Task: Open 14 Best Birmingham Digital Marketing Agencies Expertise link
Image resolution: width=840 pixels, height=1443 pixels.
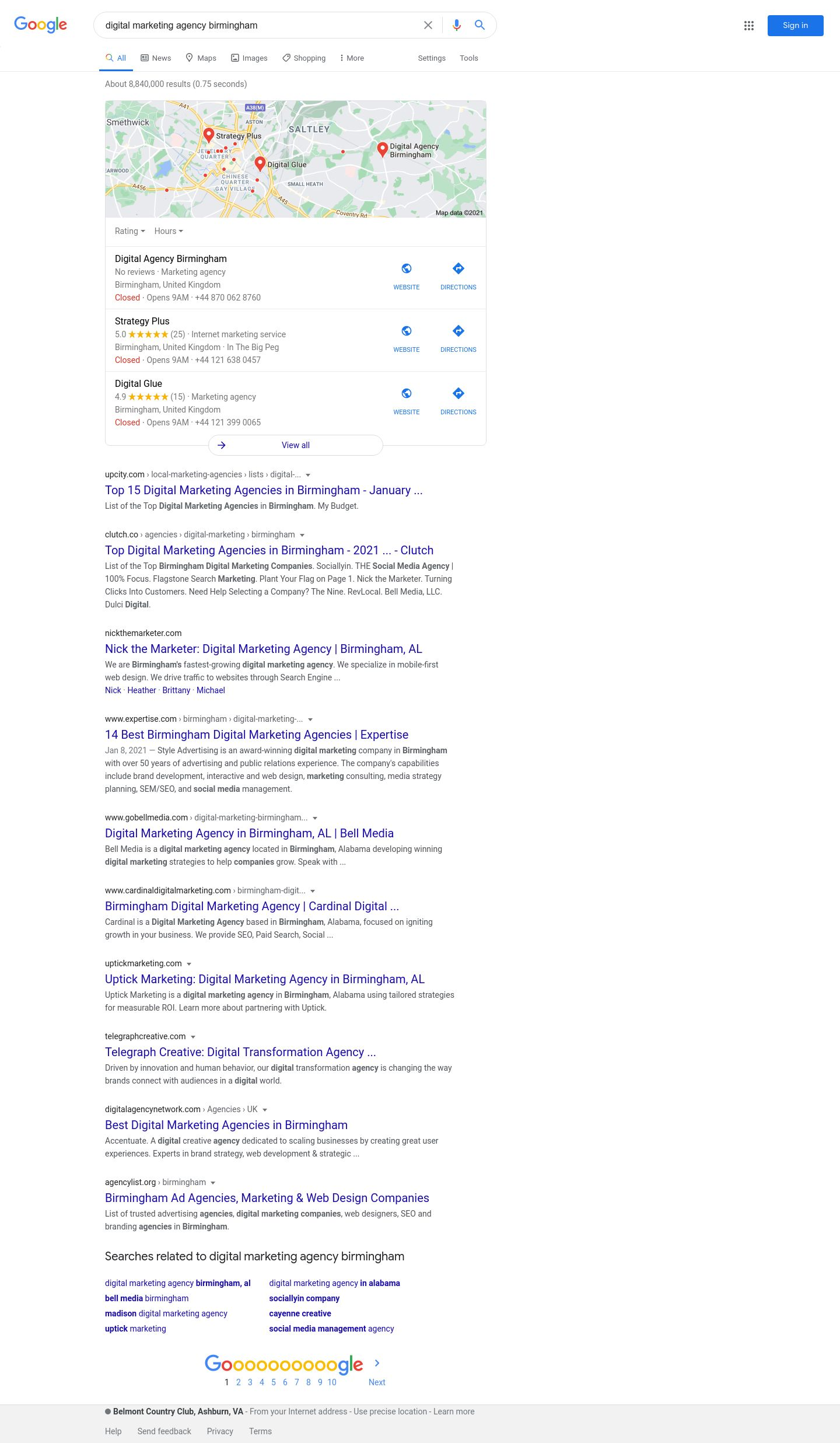Action: [x=257, y=735]
